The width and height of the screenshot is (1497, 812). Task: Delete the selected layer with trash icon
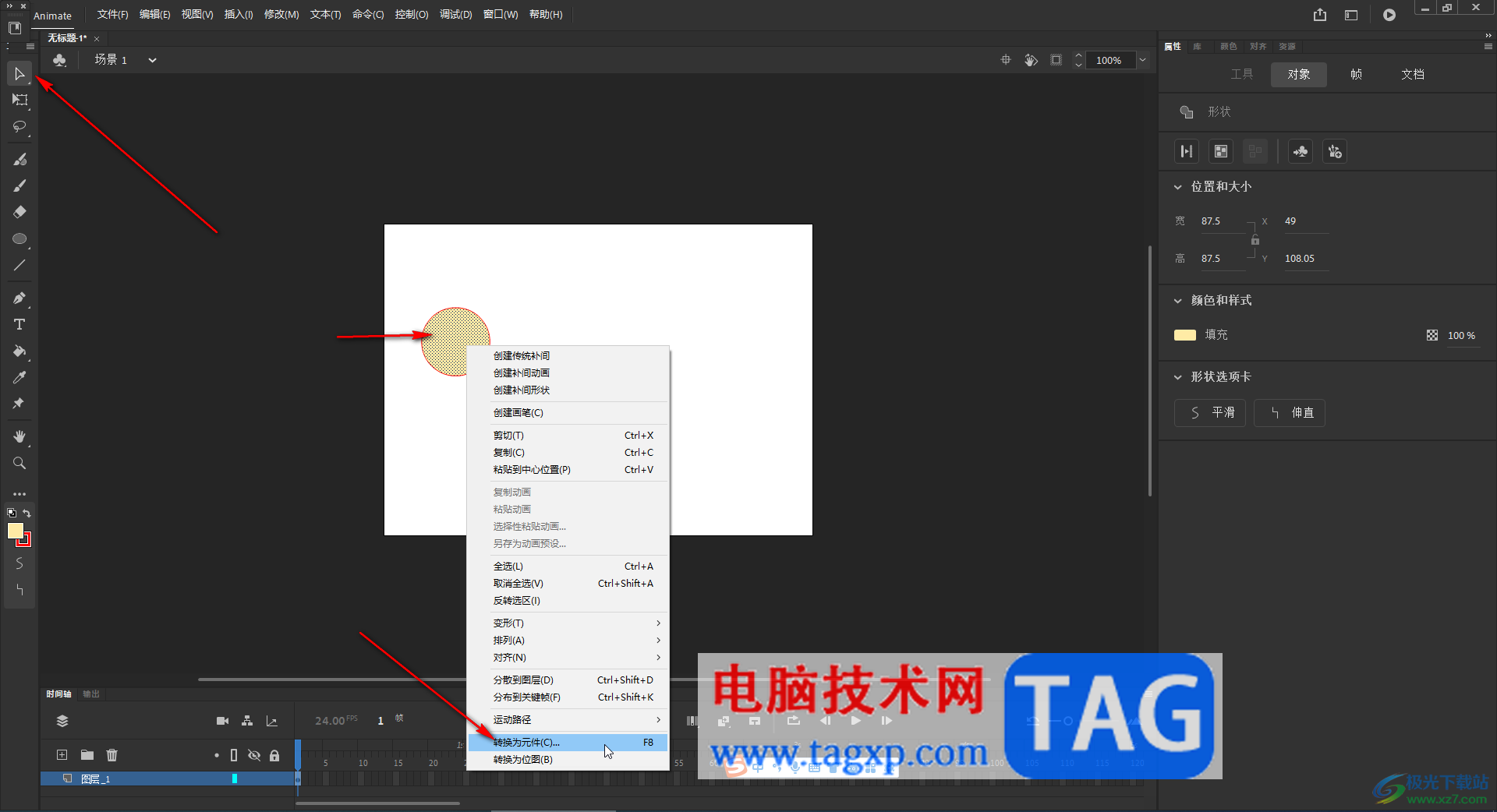(112, 755)
